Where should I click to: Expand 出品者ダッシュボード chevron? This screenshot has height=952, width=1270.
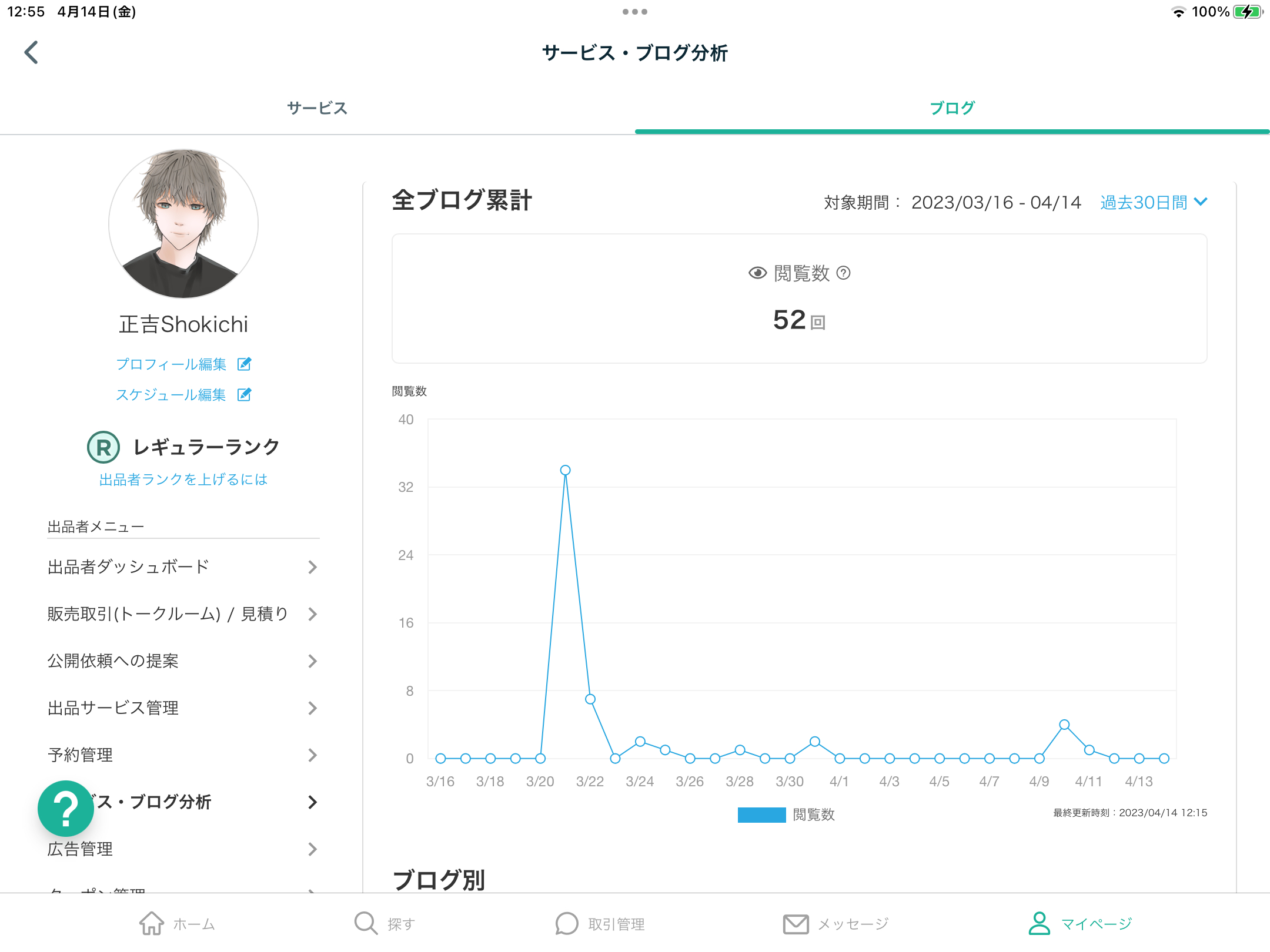pos(312,567)
